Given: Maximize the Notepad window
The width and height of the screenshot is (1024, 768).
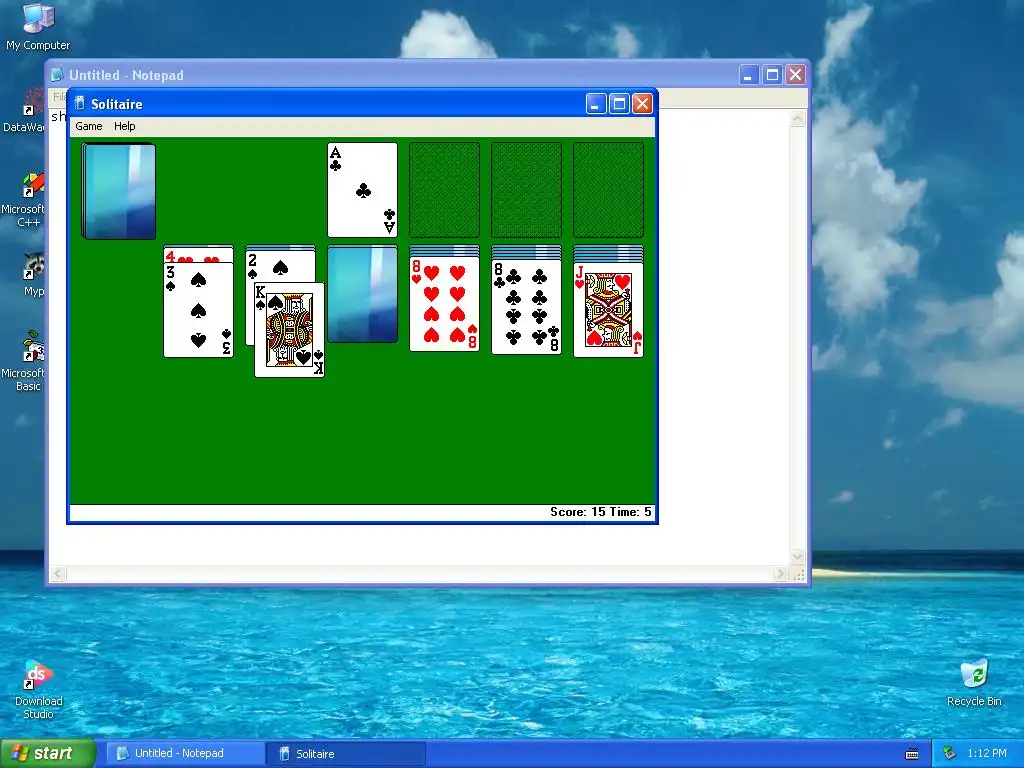Looking at the screenshot, I should click(x=772, y=75).
